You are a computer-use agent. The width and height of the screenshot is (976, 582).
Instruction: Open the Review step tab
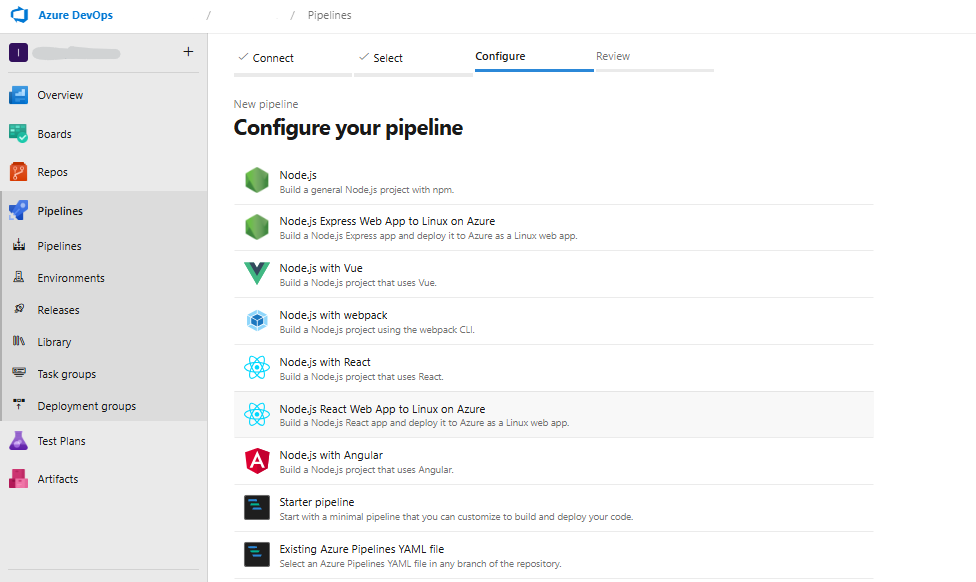(613, 56)
